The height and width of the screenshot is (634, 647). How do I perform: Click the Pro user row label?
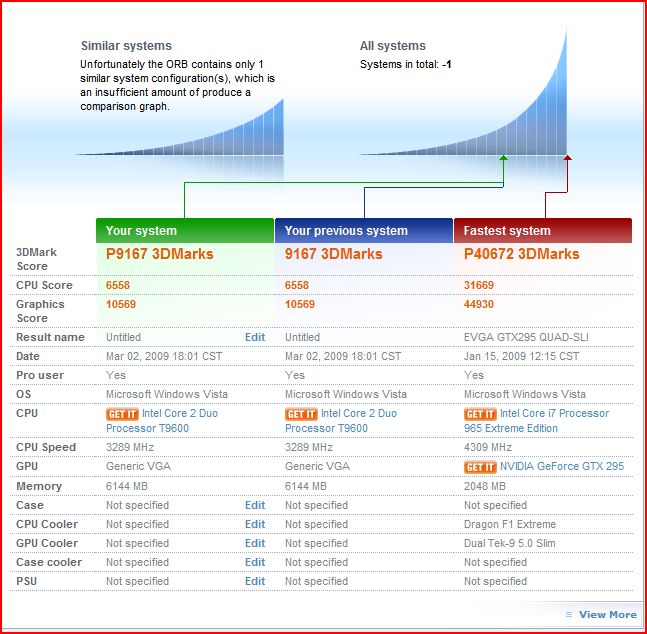pos(40,375)
